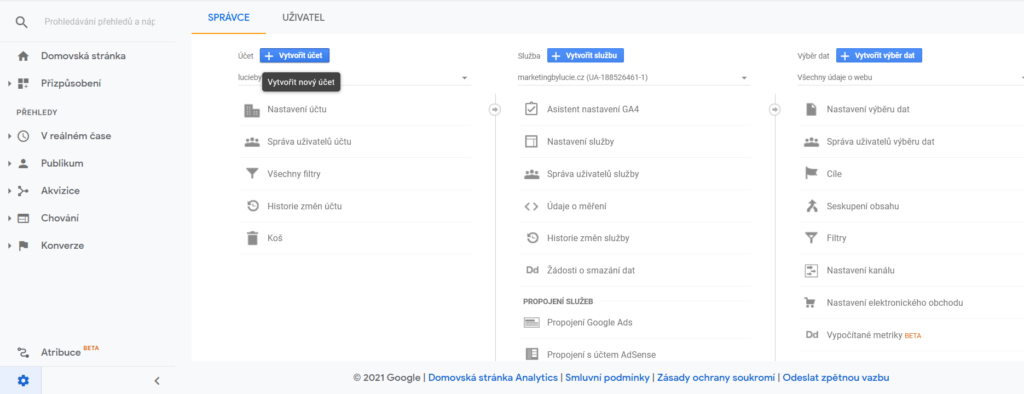Open the Smluvní podmínky footer link

(607, 378)
